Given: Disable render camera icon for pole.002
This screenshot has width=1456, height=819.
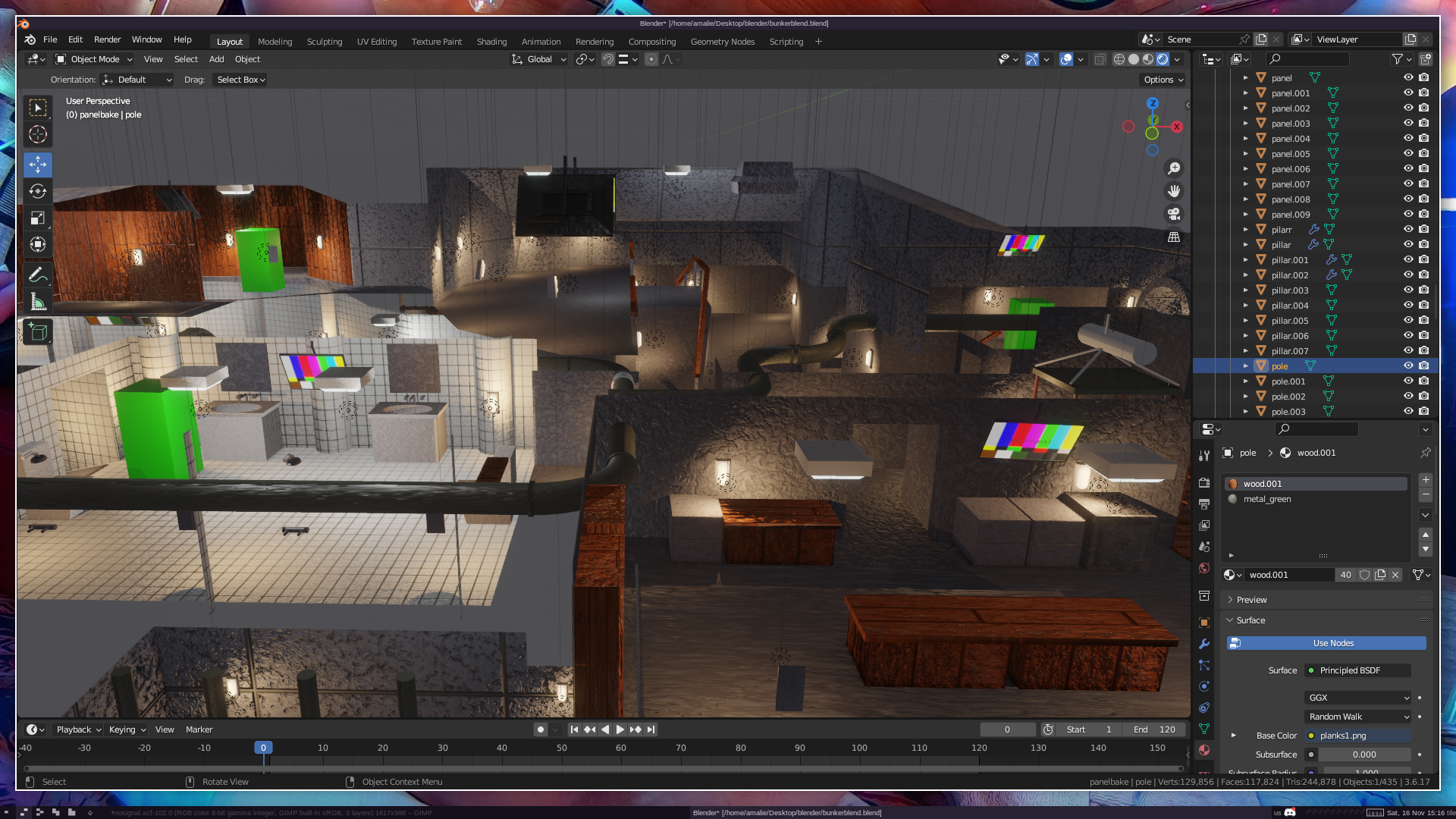Looking at the screenshot, I should [1423, 396].
